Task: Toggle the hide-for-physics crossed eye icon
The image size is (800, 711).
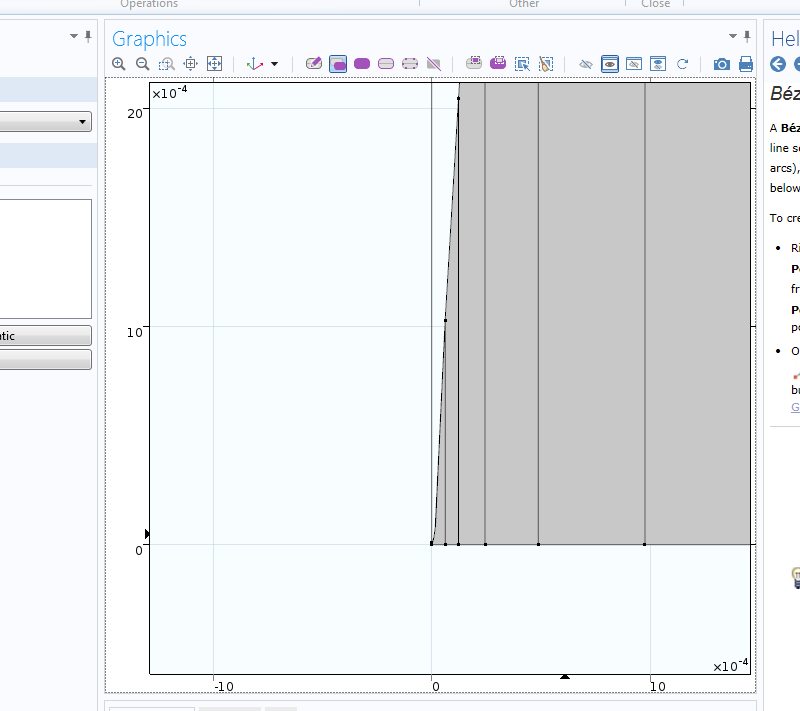Action: [586, 64]
